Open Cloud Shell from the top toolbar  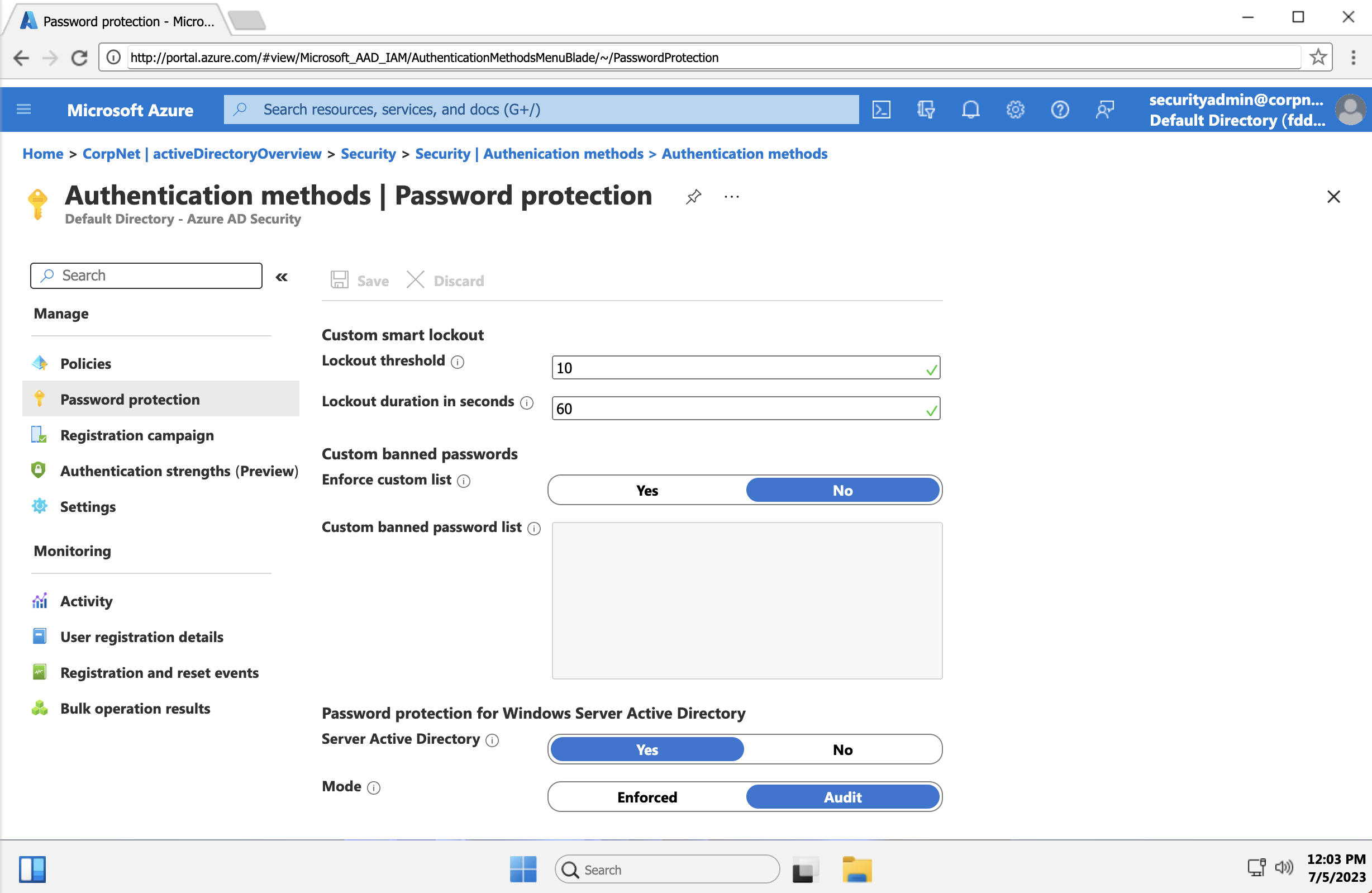(x=882, y=109)
